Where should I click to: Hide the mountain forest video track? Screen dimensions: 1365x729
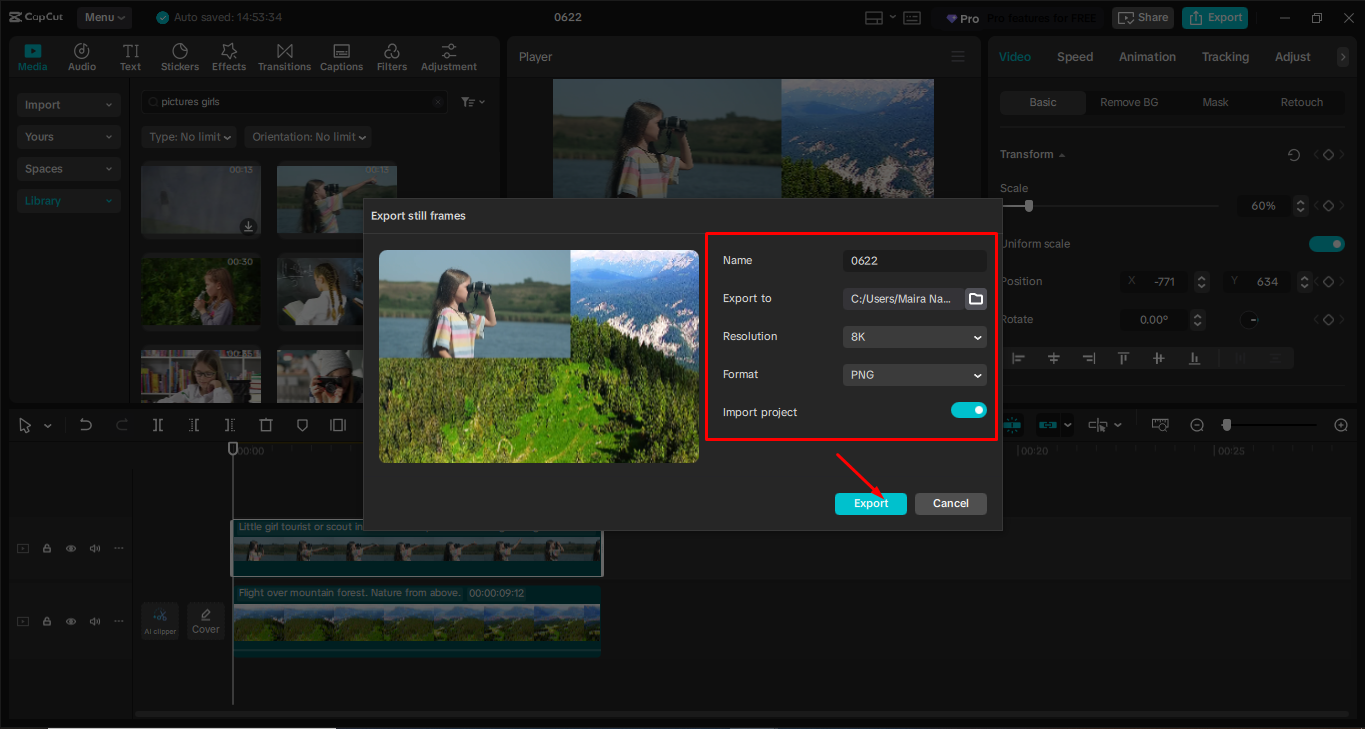click(70, 620)
